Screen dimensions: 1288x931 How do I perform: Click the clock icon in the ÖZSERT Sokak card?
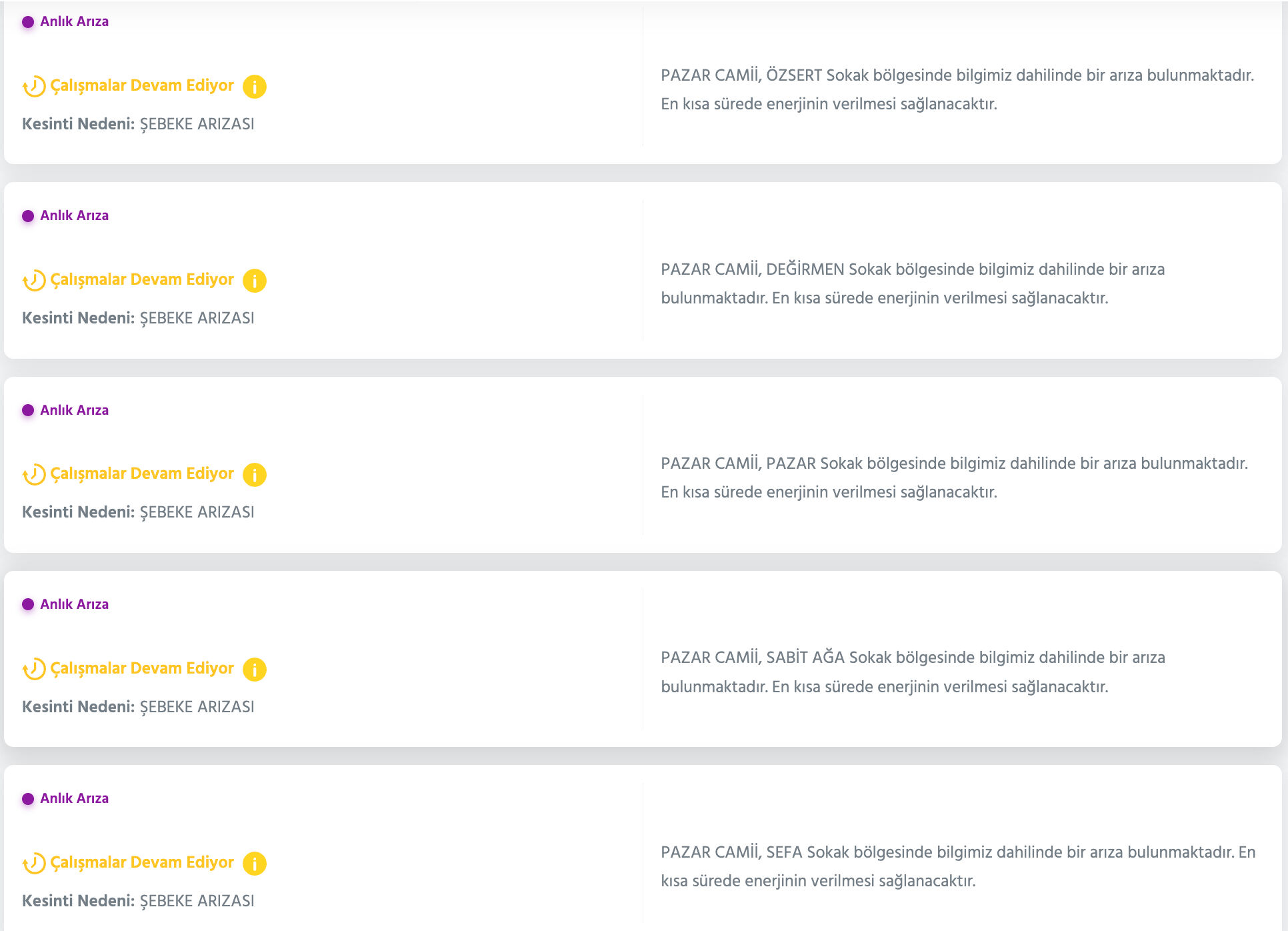point(34,87)
